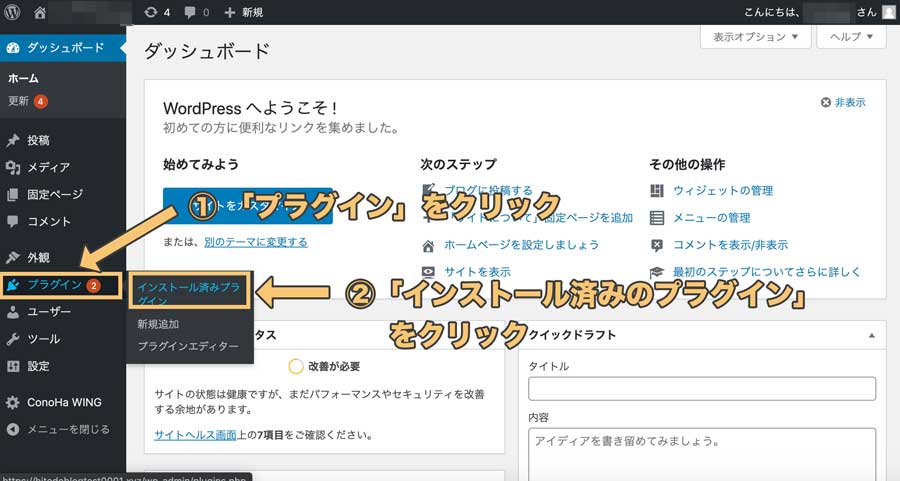
Task: Open 更新 submenu with 4 badge
Action: click(x=28, y=101)
